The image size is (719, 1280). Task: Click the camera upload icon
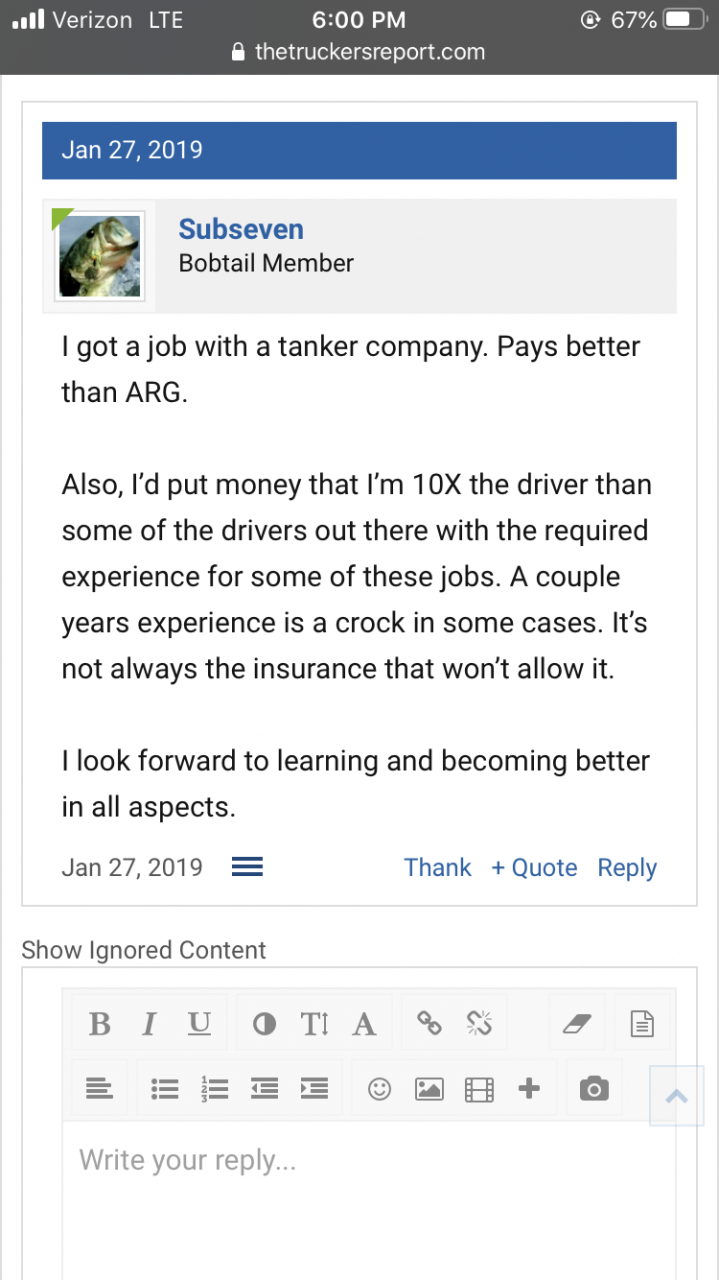pos(593,1089)
